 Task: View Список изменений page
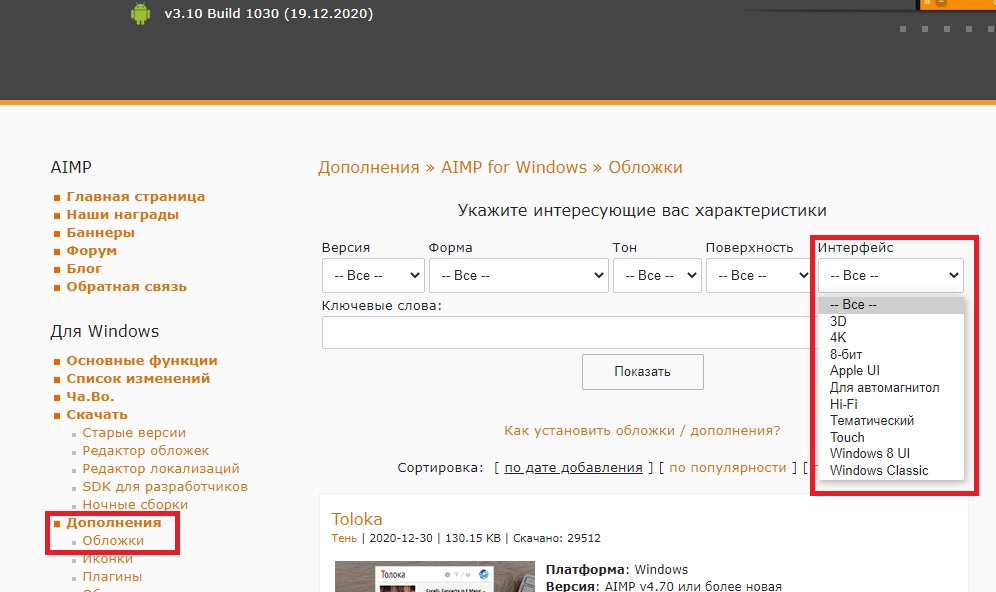coord(138,379)
